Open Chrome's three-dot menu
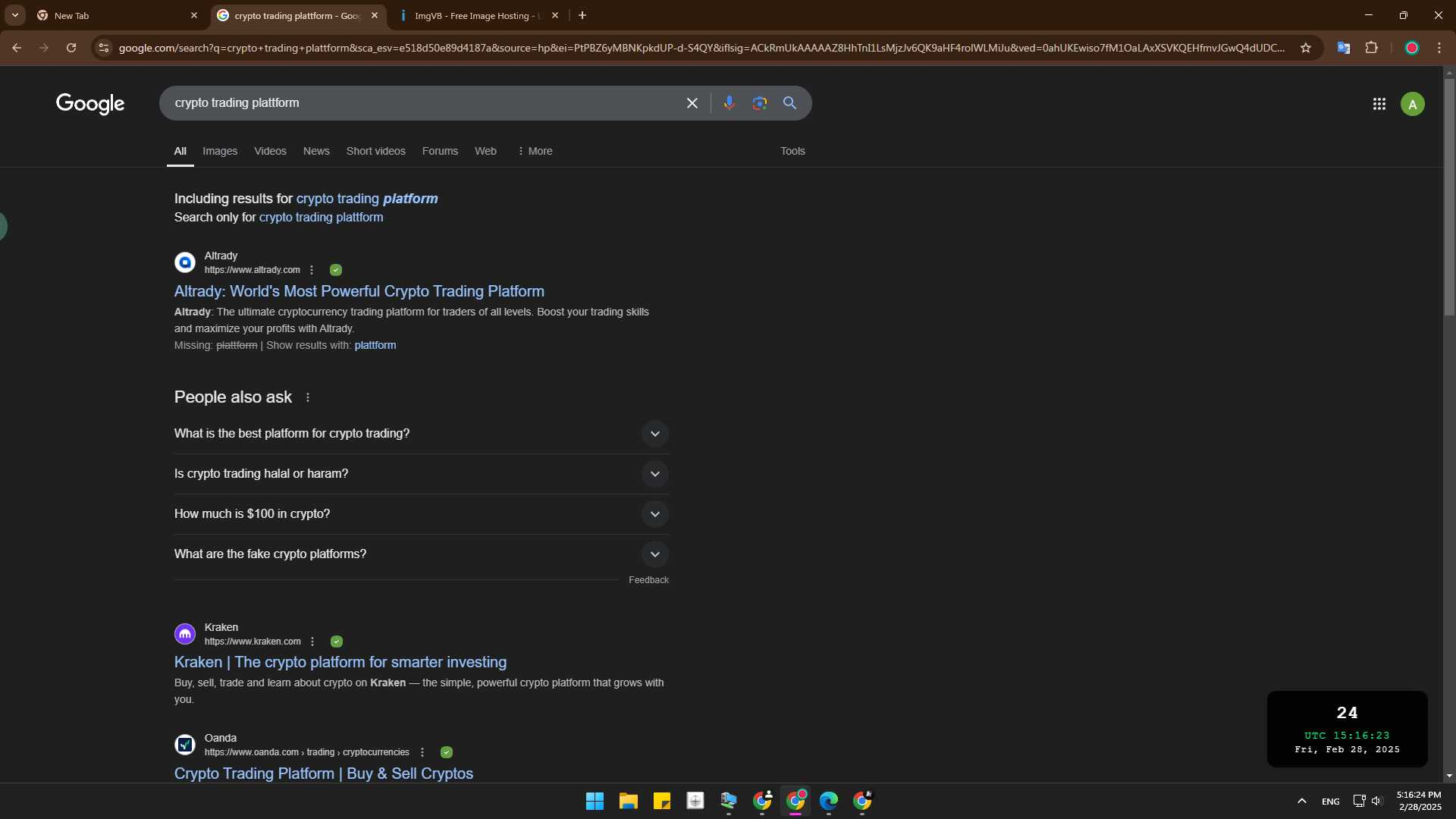This screenshot has width=1456, height=819. [1439, 48]
